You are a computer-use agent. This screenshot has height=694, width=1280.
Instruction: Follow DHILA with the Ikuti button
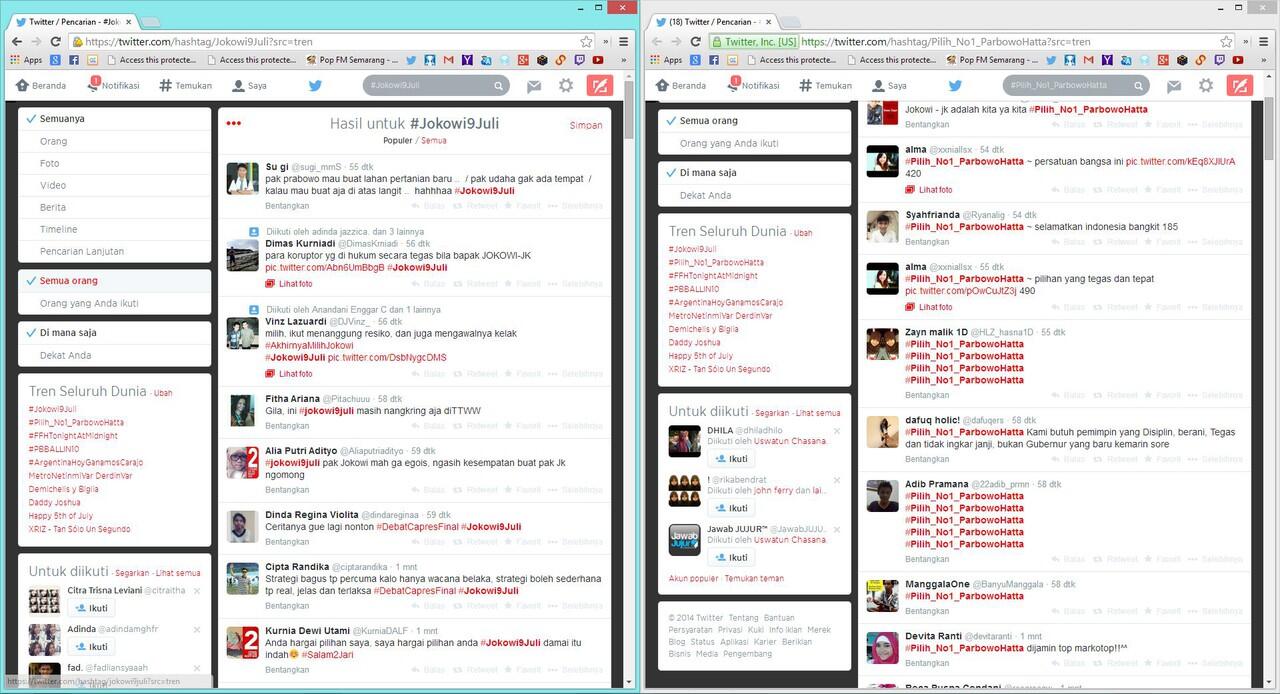731,459
